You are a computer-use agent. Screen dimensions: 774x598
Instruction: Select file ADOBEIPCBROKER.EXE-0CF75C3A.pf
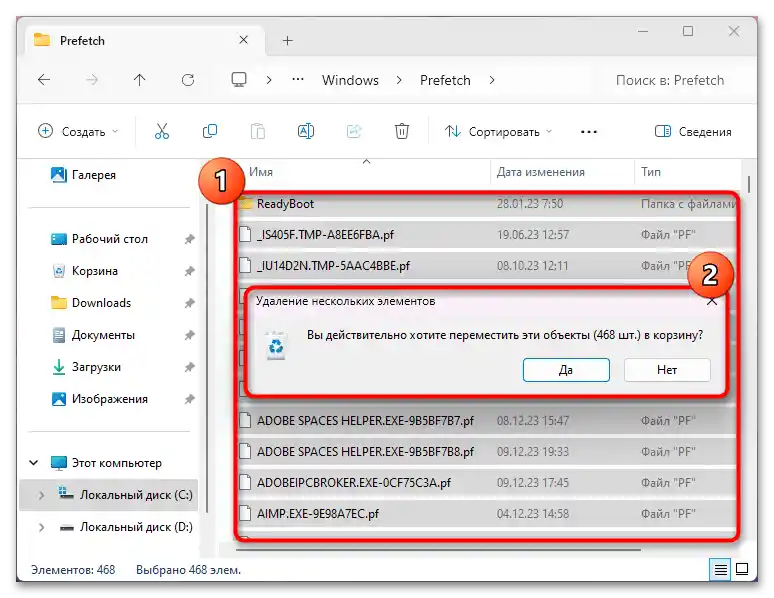pos(488,482)
